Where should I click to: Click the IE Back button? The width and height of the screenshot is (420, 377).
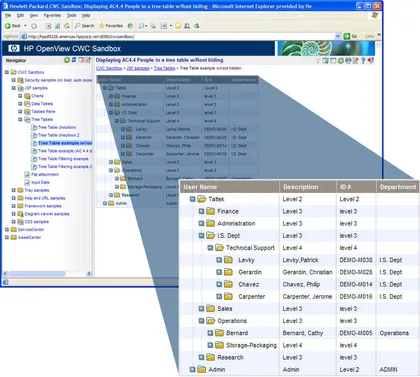(x=13, y=26)
